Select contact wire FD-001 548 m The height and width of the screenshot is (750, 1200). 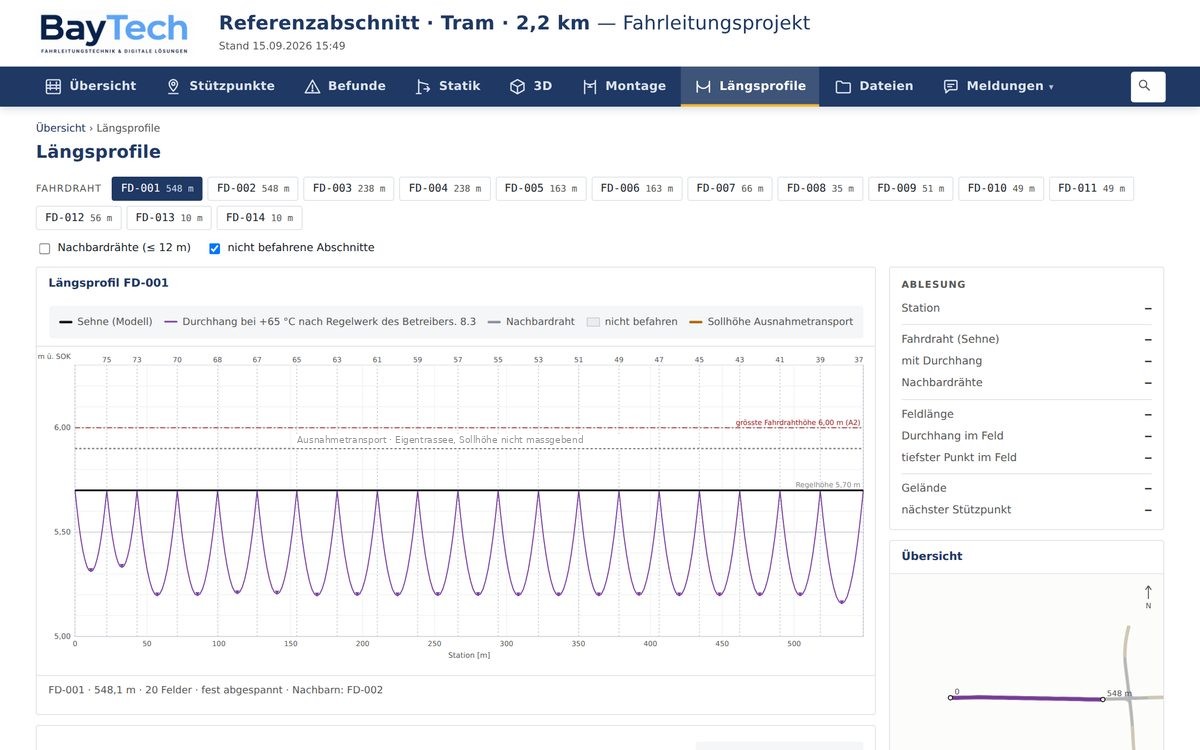point(157,188)
